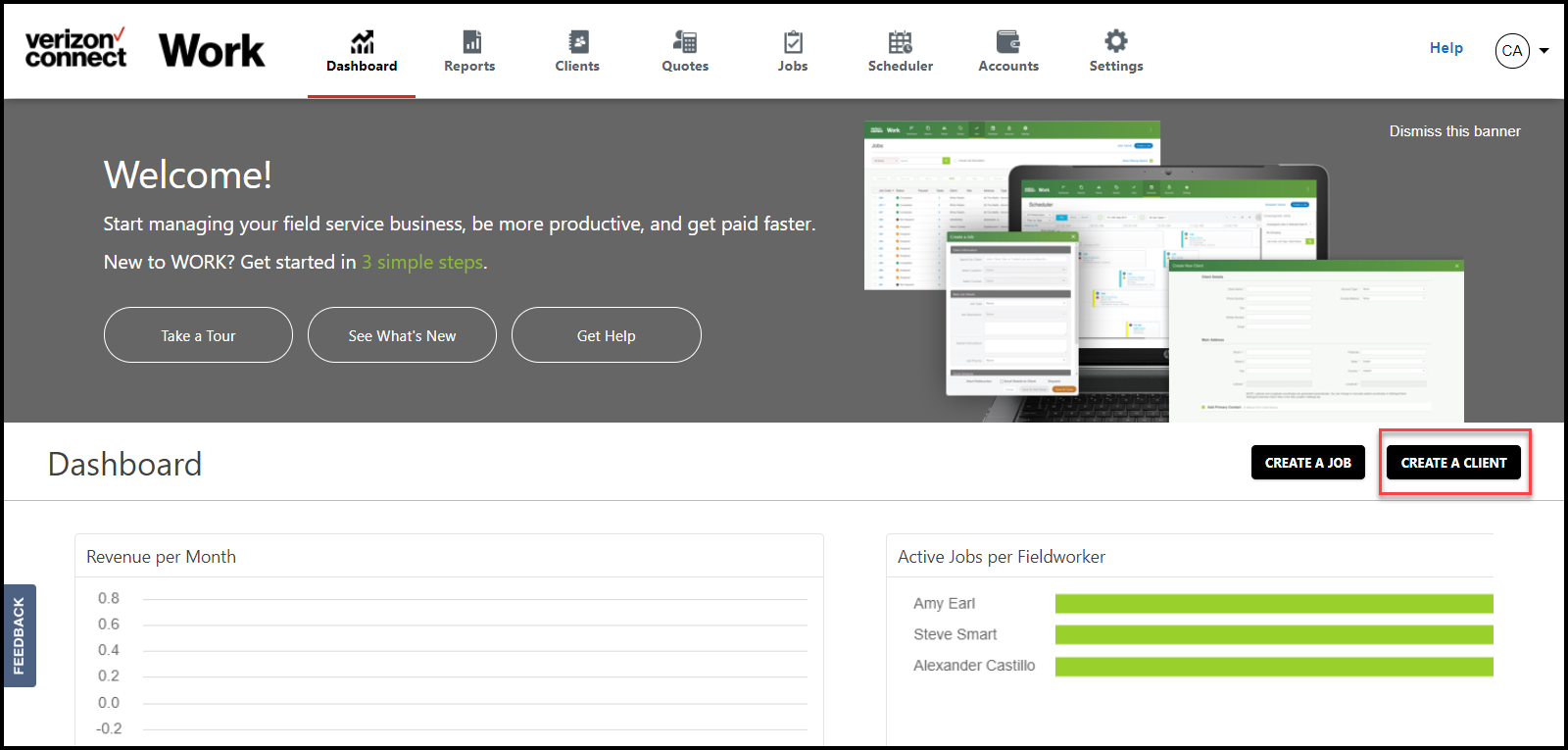Image resolution: width=1568 pixels, height=750 pixels.
Task: Click the CREATE A CLIENT button
Action: (1453, 463)
